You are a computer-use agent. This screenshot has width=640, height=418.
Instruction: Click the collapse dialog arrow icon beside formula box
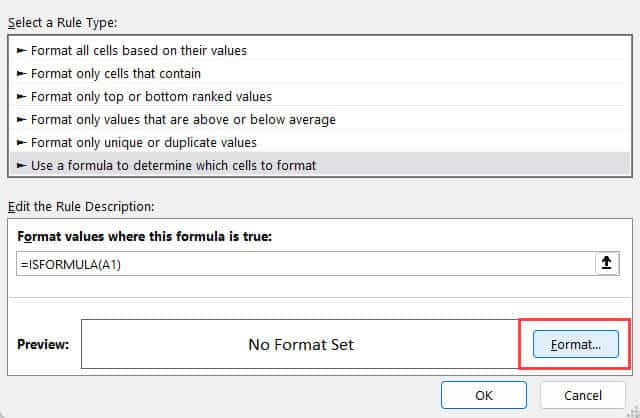pyautogui.click(x=604, y=263)
